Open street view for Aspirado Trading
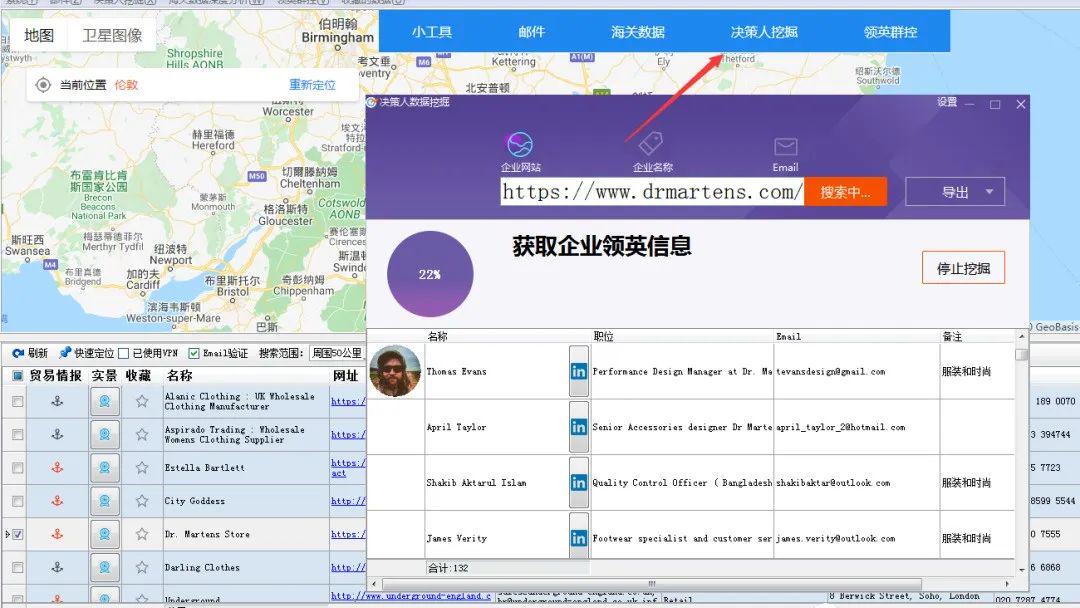 (x=105, y=434)
